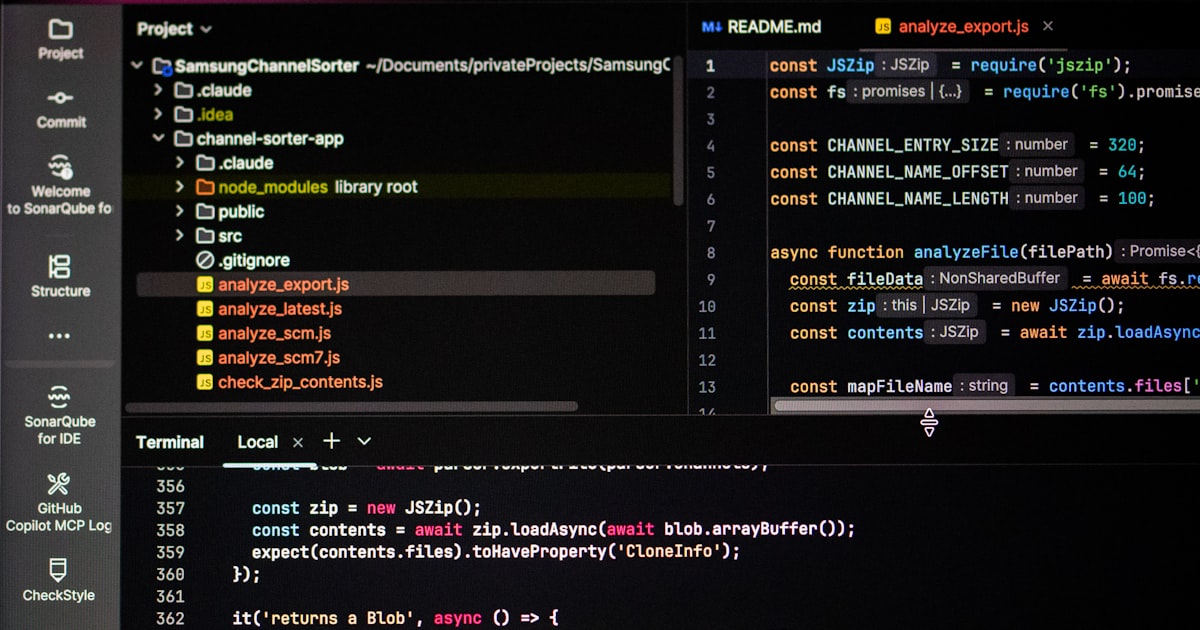Close the analyze_export.js tab
The width and height of the screenshot is (1200, 630).
pos(1048,27)
